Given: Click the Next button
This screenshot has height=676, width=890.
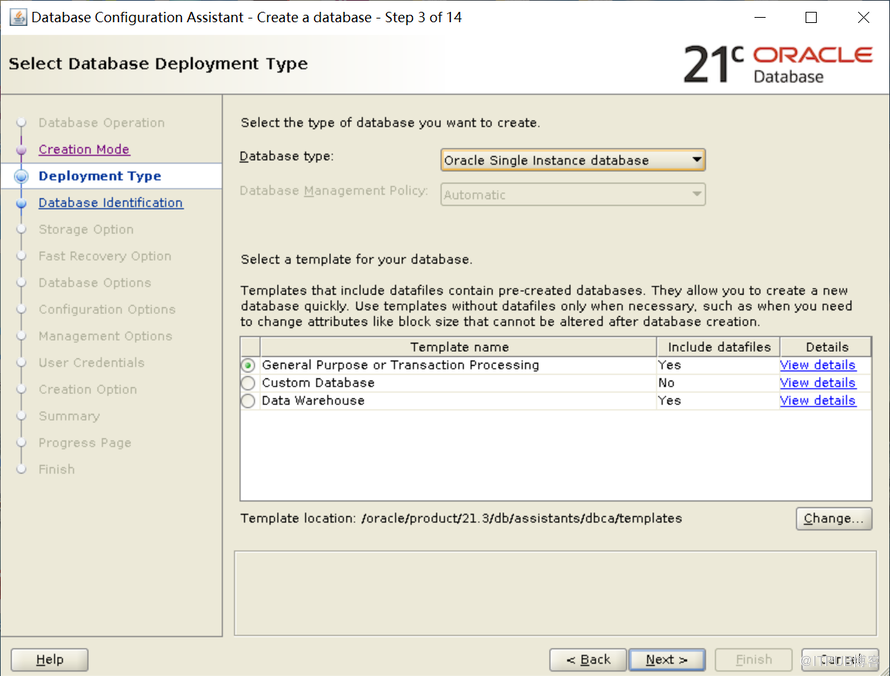Looking at the screenshot, I should click(x=666, y=660).
